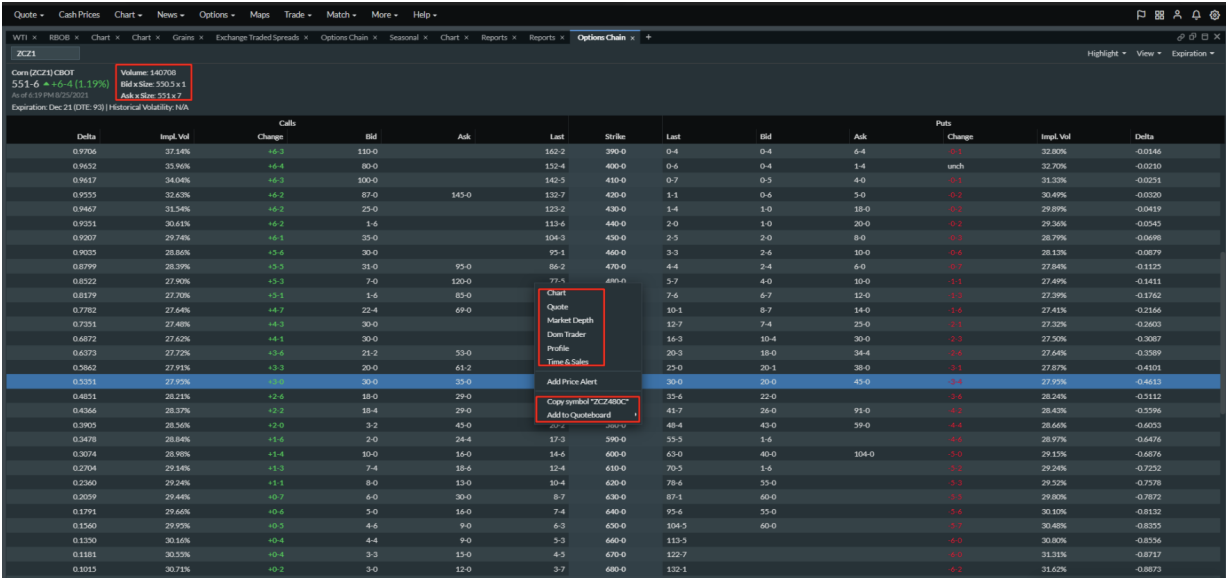Add a new tab with plus icon
1228x578 pixels.
point(648,37)
